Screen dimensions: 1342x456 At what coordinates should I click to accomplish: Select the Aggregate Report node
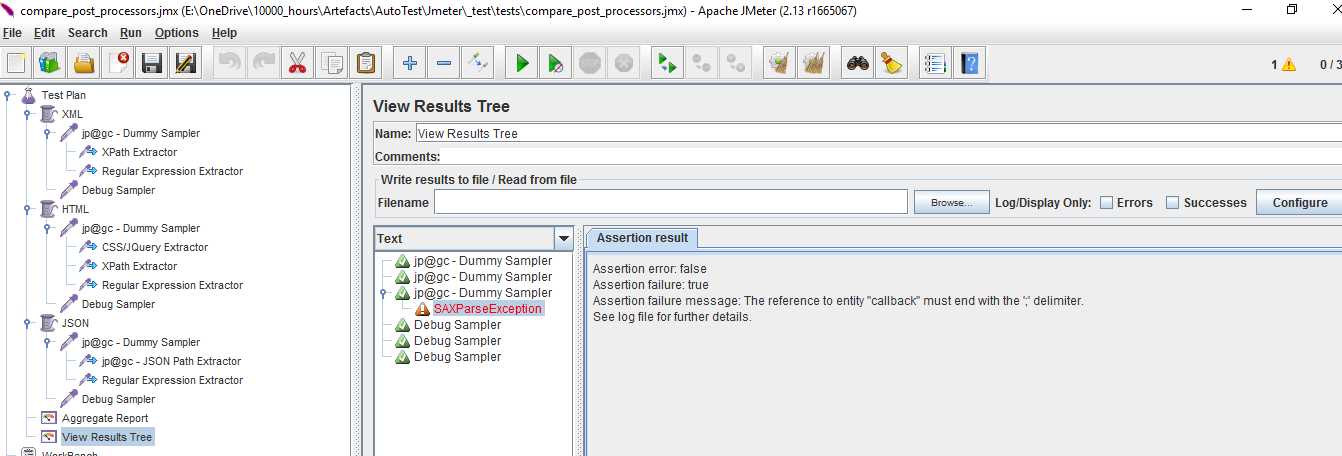click(105, 418)
